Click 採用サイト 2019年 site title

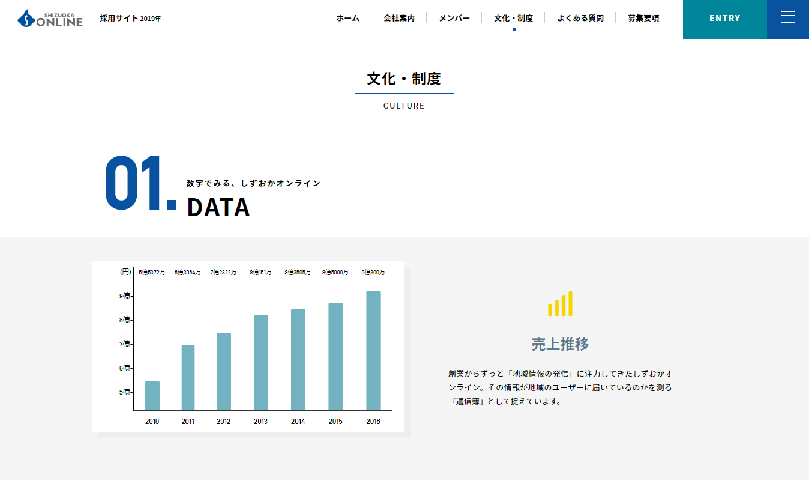pyautogui.click(x=130, y=19)
